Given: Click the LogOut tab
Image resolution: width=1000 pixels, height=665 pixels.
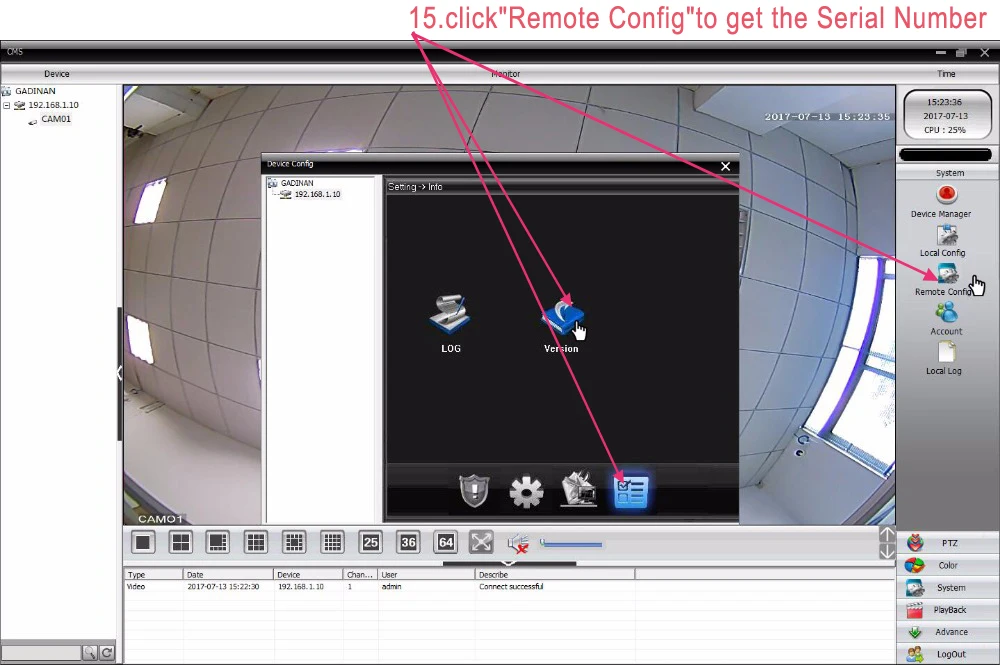Looking at the screenshot, I should [x=948, y=654].
